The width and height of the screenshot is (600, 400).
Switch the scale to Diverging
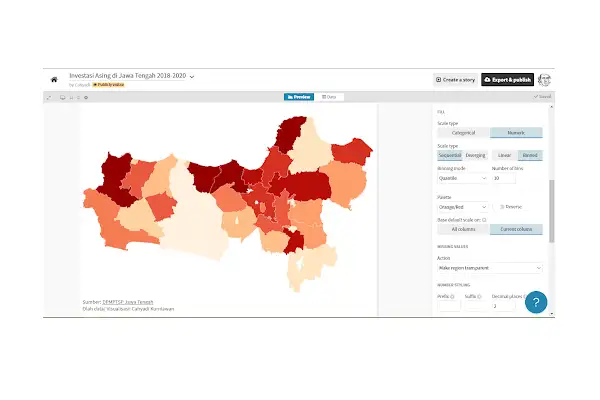pyautogui.click(x=475, y=155)
